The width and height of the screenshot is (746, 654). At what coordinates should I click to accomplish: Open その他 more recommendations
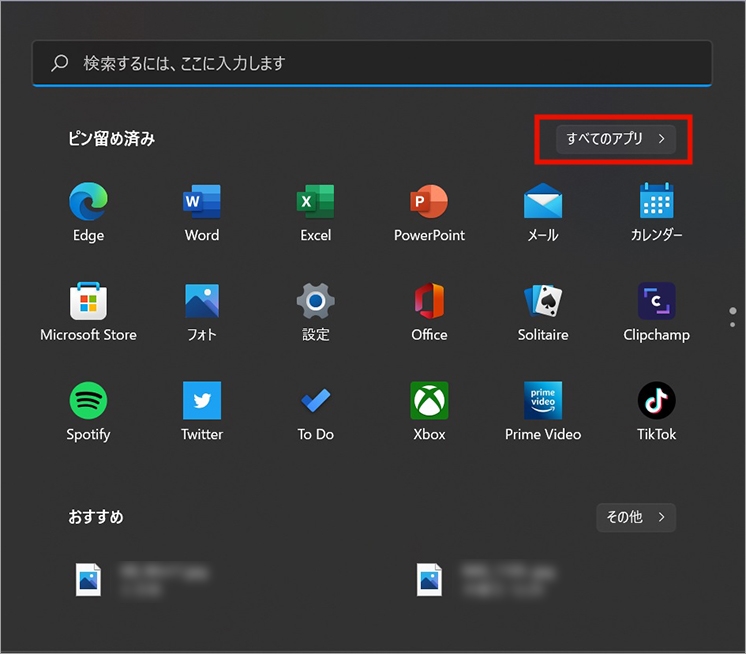click(x=636, y=517)
